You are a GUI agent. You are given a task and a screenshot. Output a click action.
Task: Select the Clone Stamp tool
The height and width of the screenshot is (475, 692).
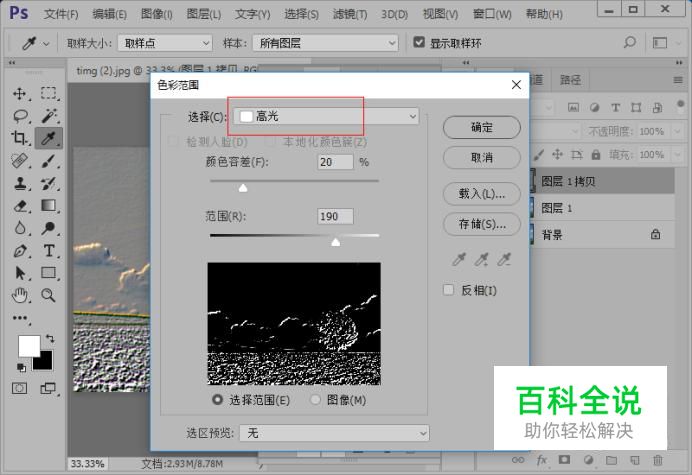click(x=19, y=183)
